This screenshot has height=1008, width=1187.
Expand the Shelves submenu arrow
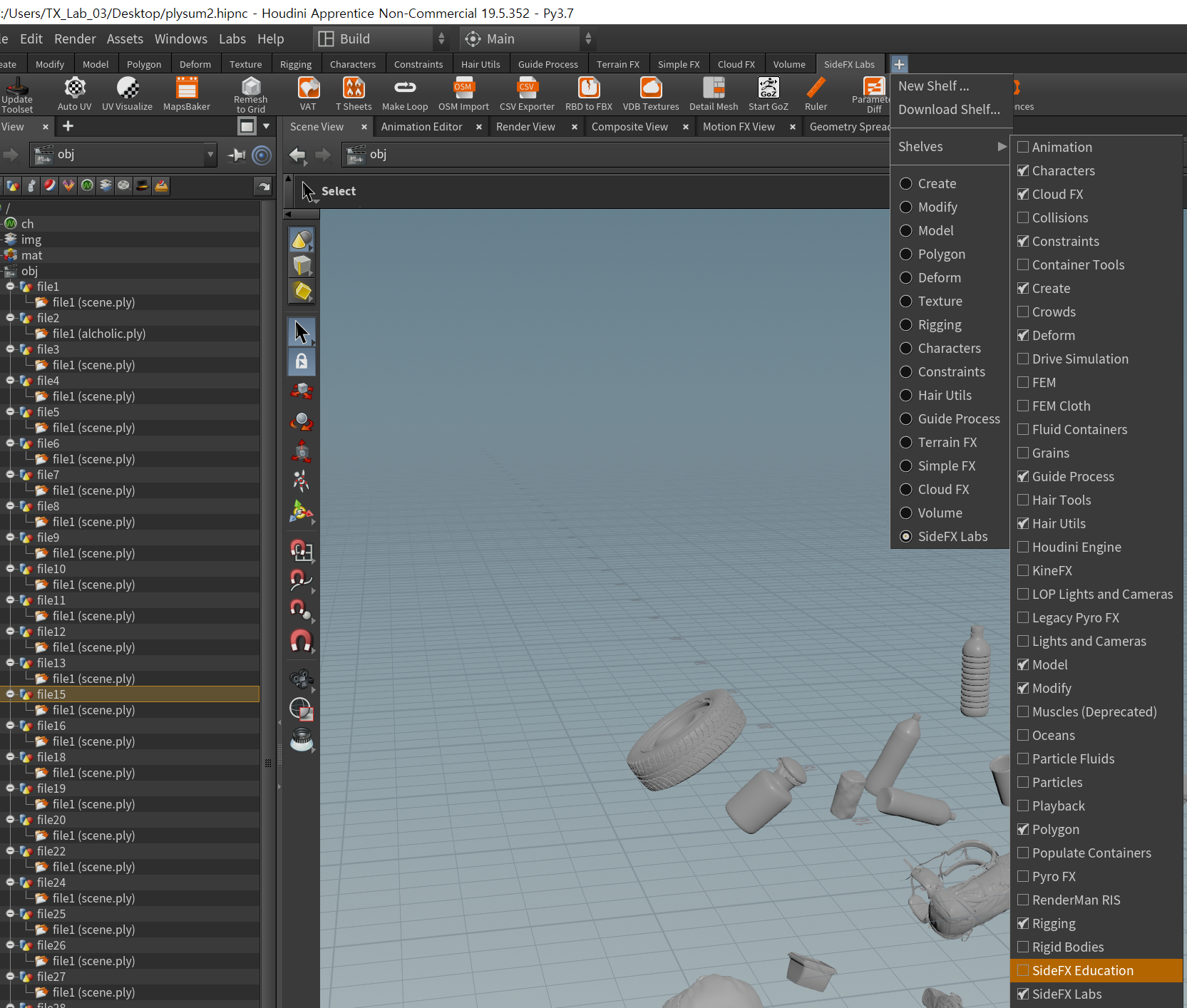tap(1002, 146)
